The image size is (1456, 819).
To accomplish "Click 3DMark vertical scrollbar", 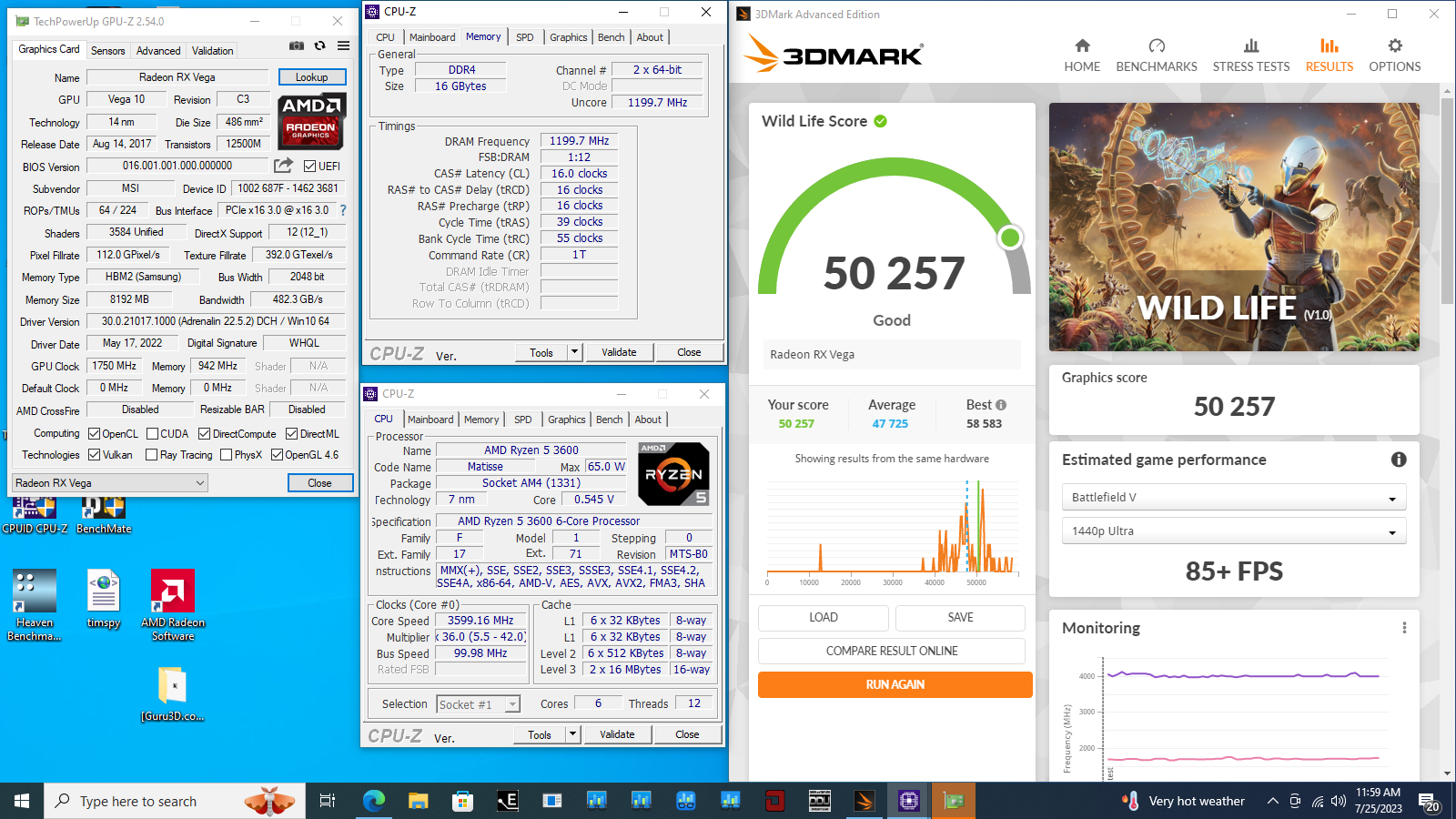I will click(x=1447, y=199).
